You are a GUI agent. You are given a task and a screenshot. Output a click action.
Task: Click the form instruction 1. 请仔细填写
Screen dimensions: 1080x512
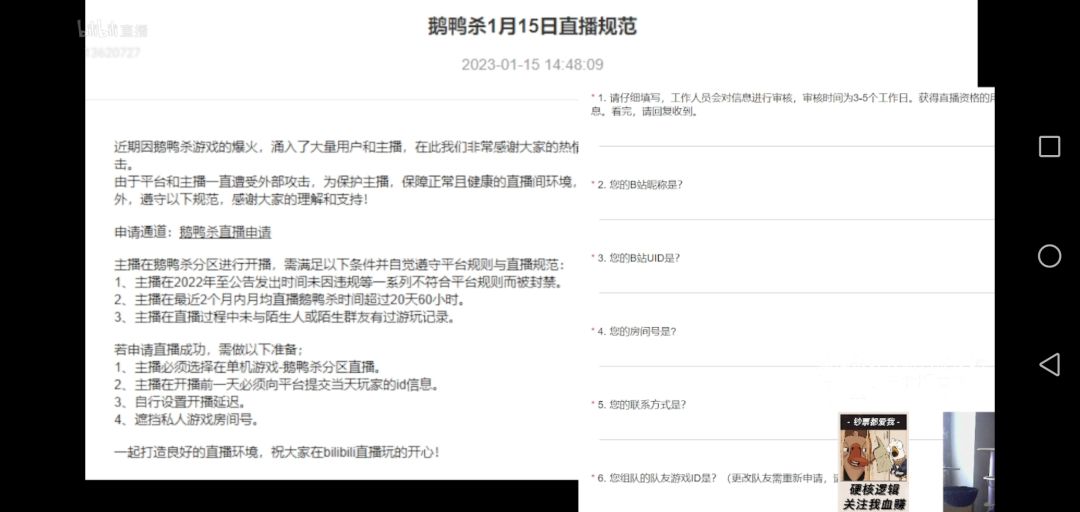(x=791, y=105)
